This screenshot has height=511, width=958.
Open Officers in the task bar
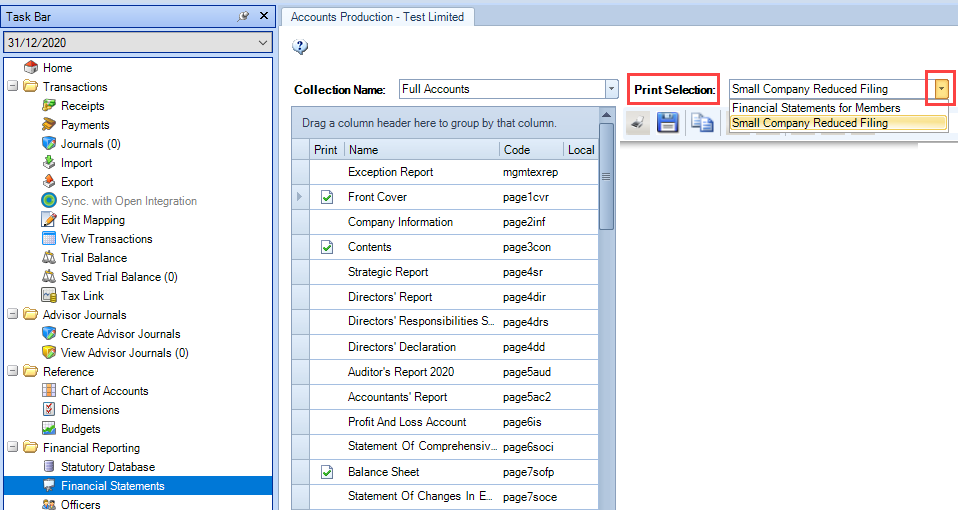(x=81, y=504)
